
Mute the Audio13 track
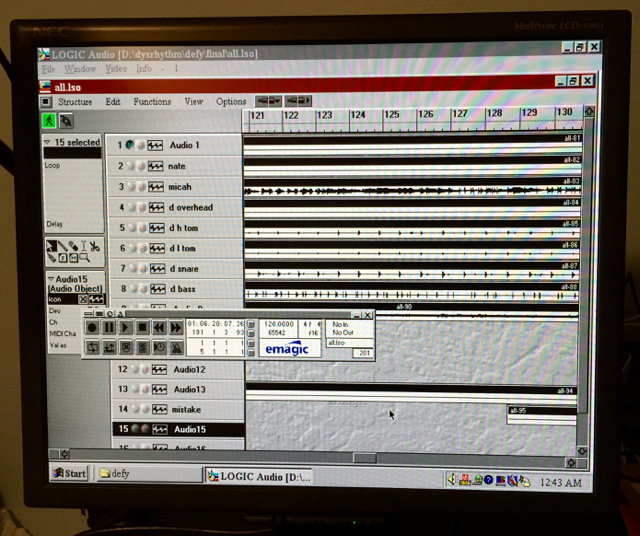[135, 389]
